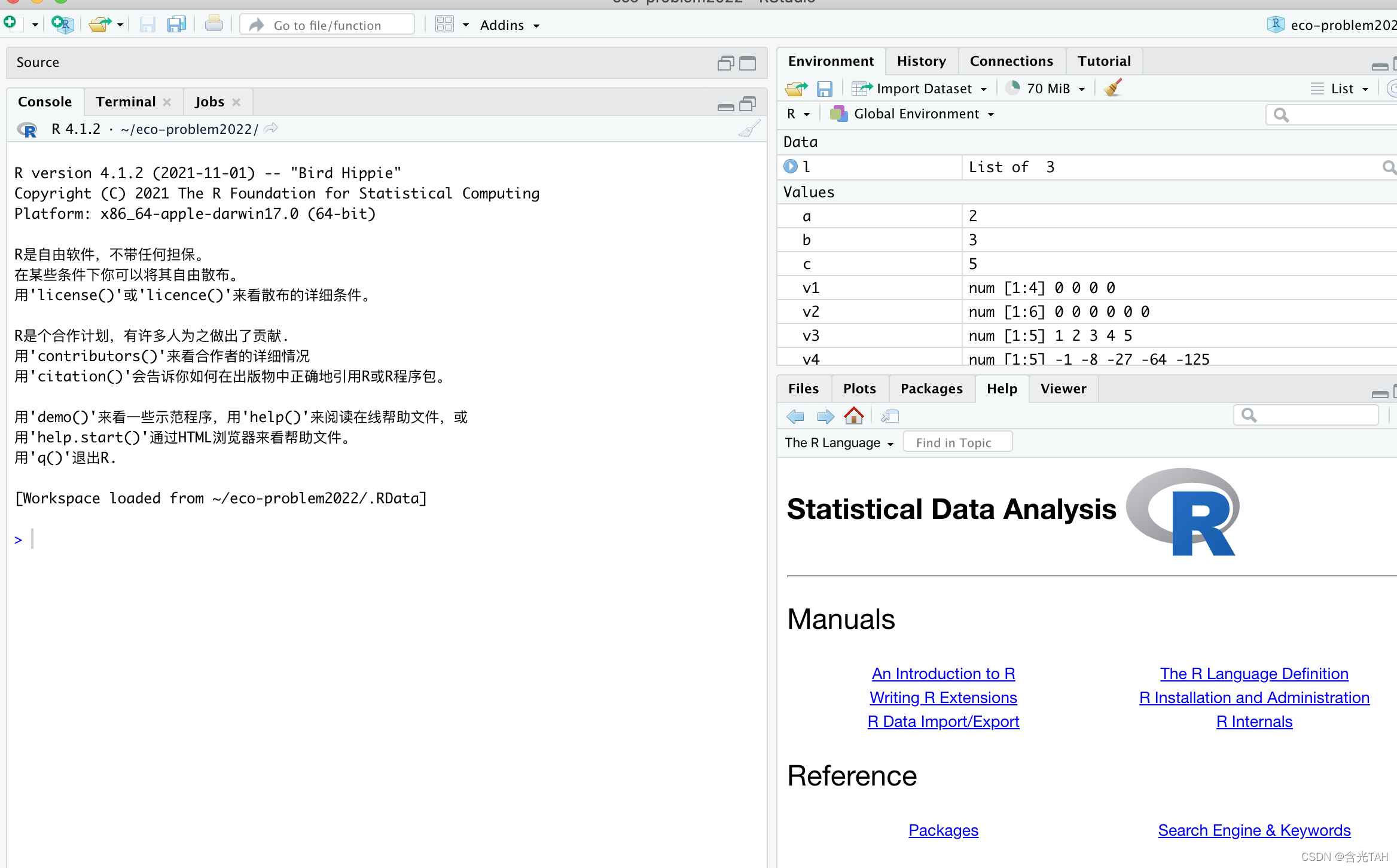
Task: Restore the Source pane
Action: point(725,63)
